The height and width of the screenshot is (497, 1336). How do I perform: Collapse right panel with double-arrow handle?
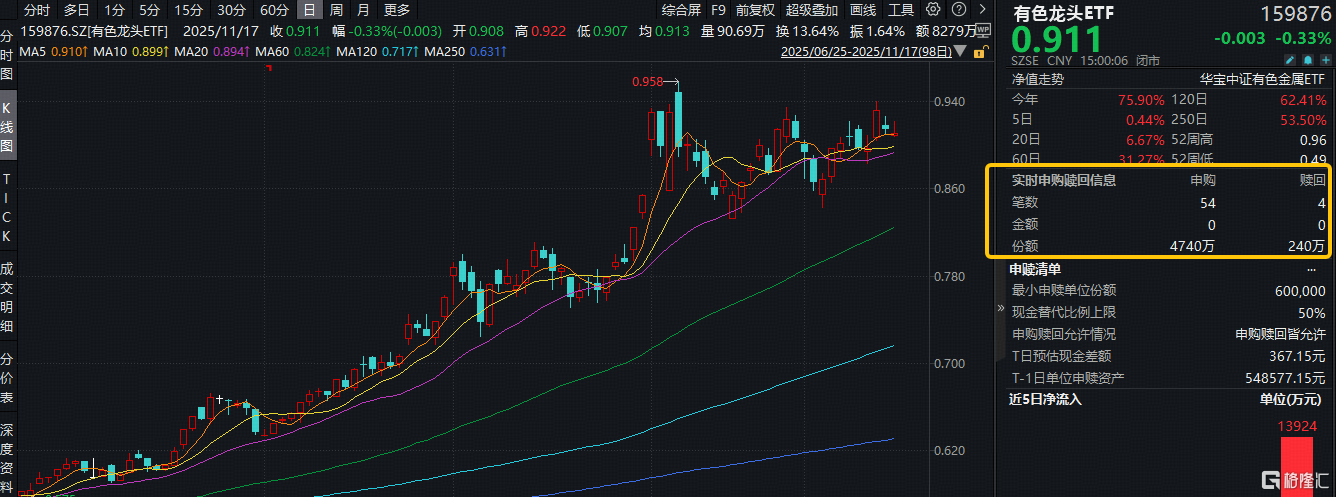(1000, 309)
